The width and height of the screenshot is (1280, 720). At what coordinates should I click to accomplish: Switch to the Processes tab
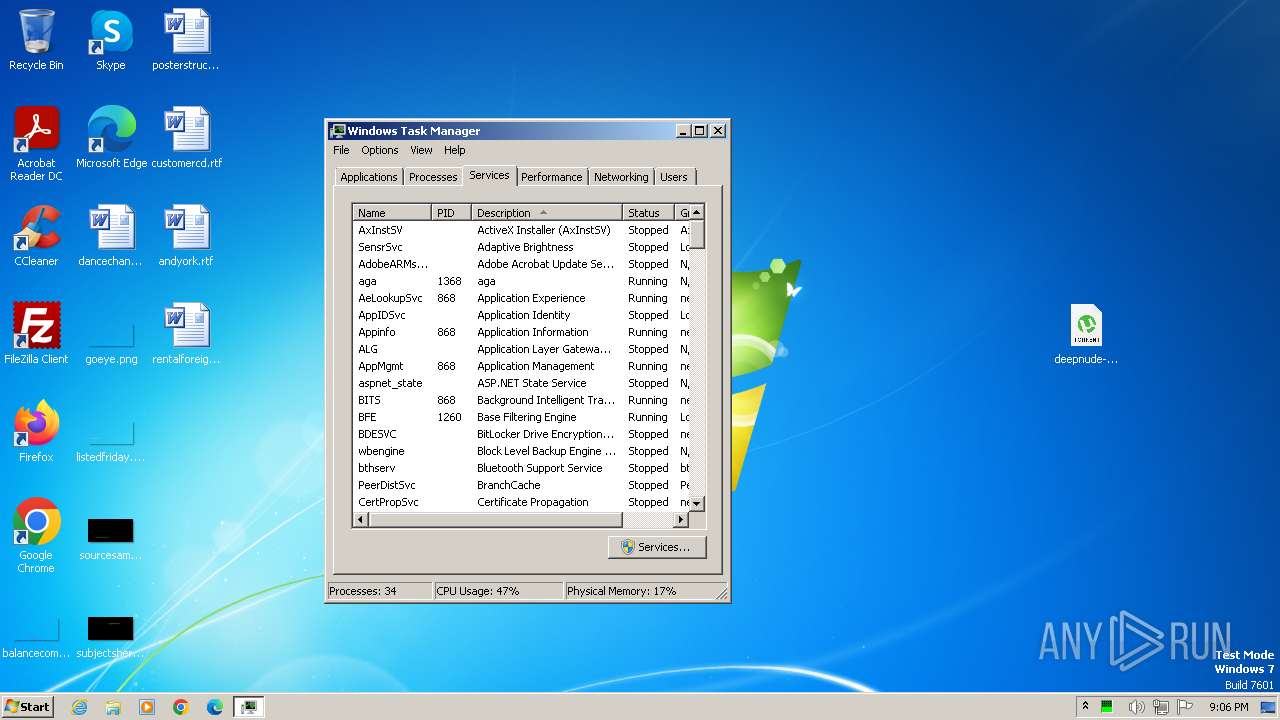(433, 177)
